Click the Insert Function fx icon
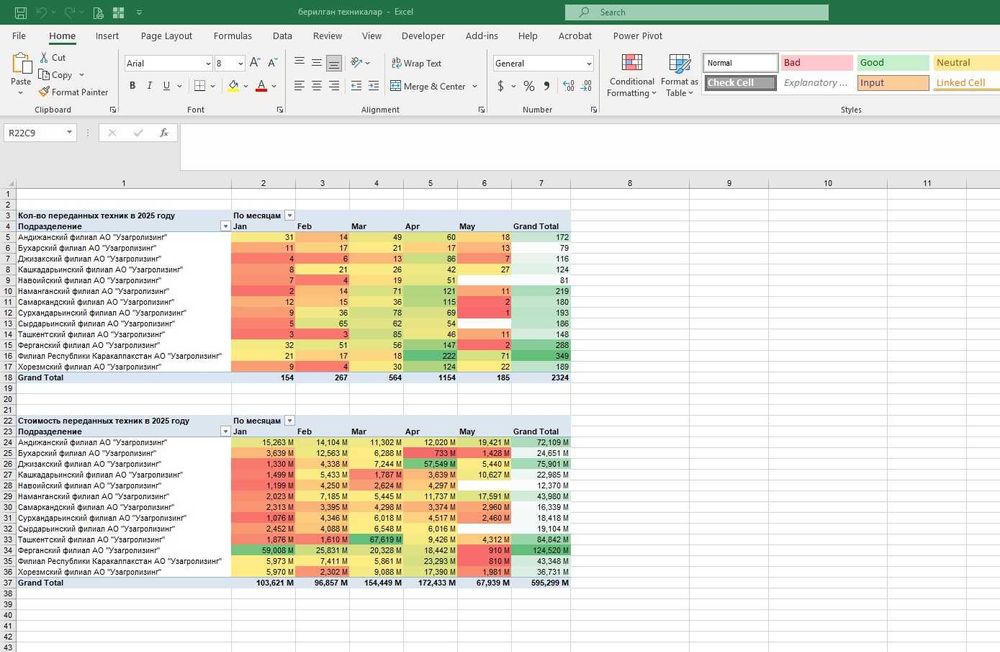1000x652 pixels. pos(164,133)
